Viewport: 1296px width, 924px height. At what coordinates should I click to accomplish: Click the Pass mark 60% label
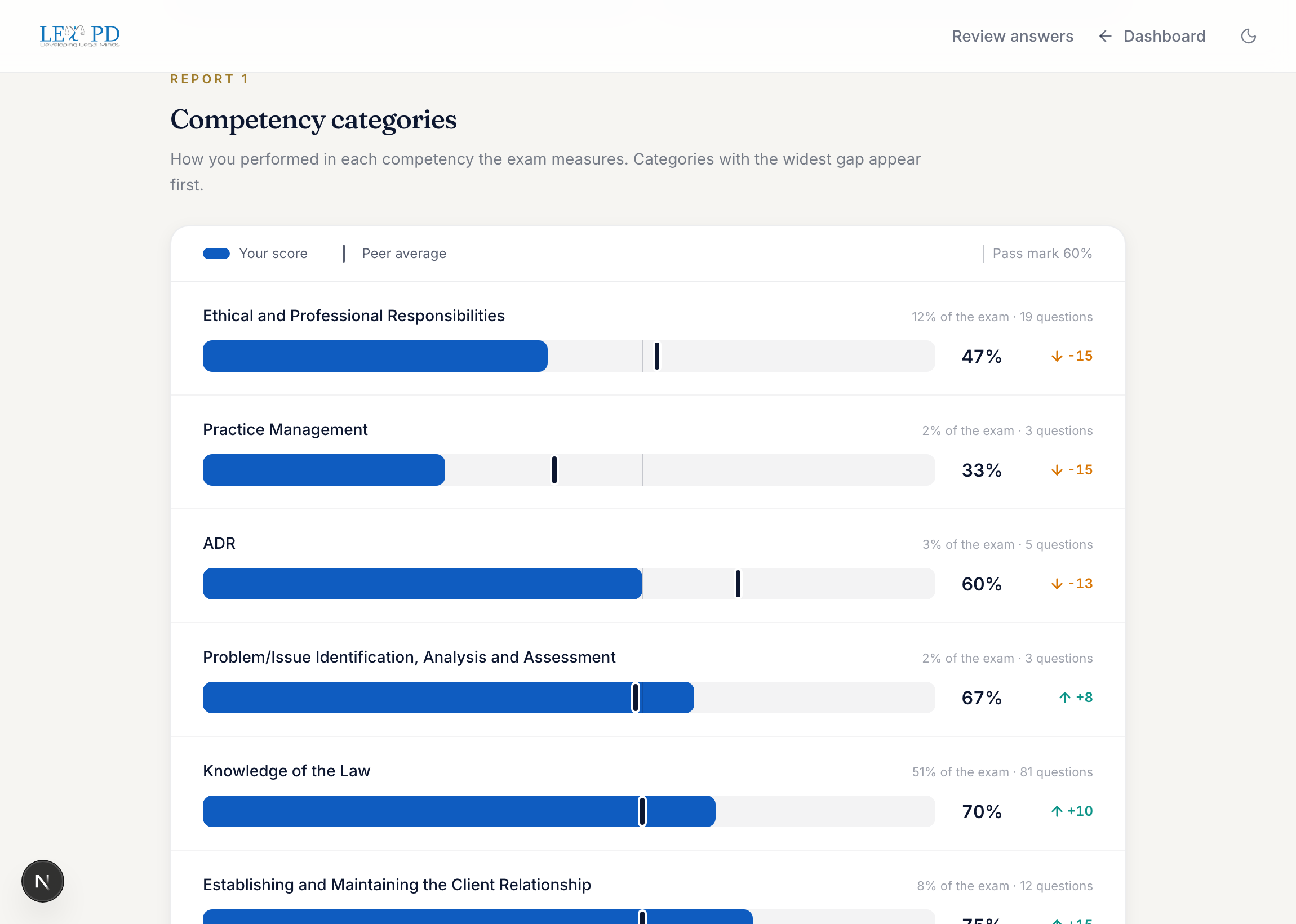point(1042,253)
